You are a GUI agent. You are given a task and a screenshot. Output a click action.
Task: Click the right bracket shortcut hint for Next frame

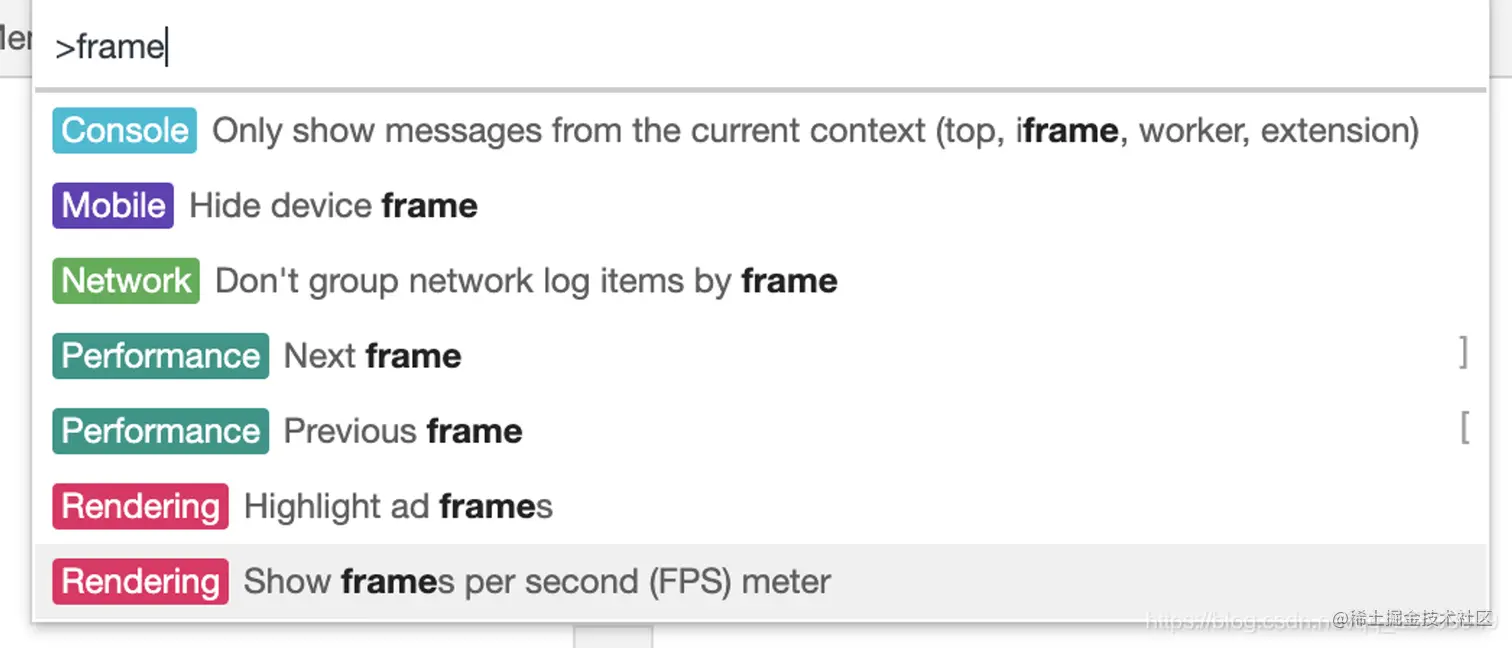click(x=1463, y=353)
